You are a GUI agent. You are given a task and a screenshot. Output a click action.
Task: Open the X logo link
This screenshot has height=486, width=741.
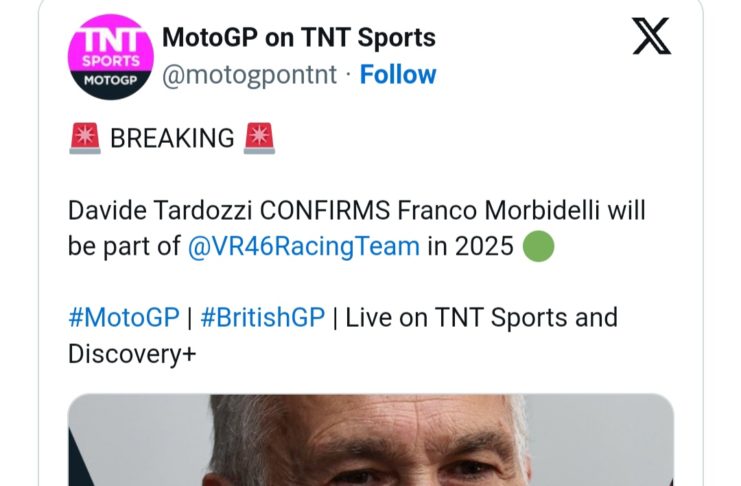click(652, 38)
